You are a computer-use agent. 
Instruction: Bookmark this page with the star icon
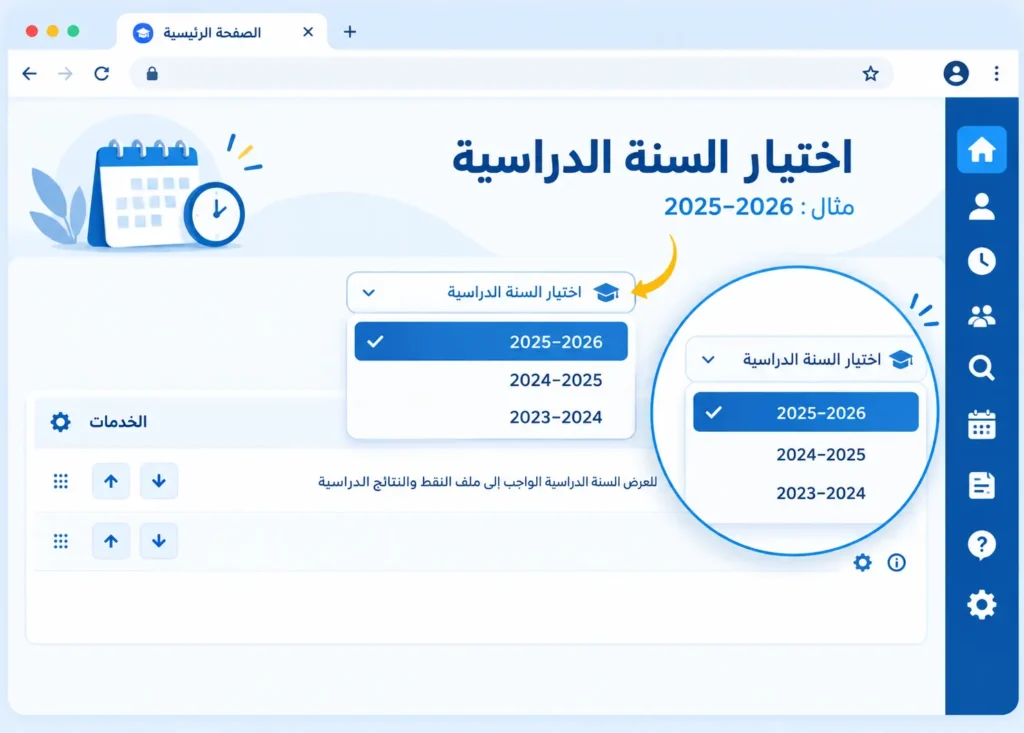tap(871, 74)
